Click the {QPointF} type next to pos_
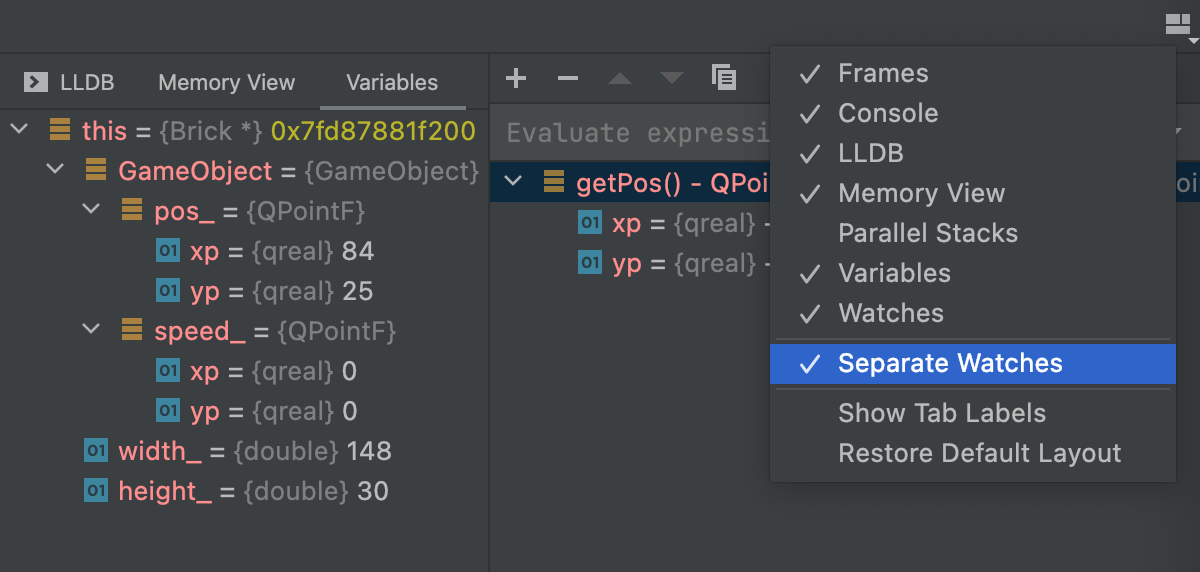This screenshot has height=572, width=1200. pos(308,212)
